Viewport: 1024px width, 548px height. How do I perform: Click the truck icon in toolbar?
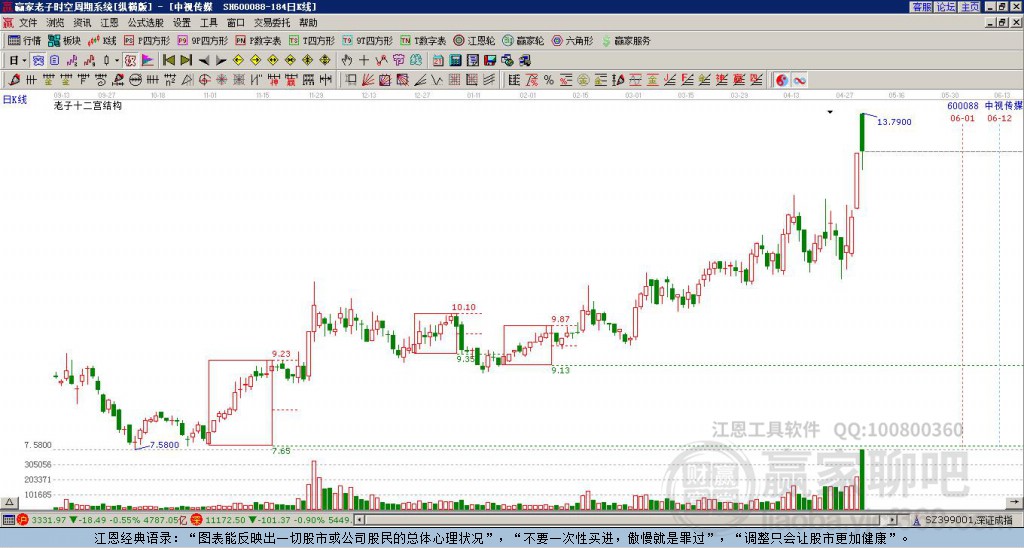coord(524,61)
